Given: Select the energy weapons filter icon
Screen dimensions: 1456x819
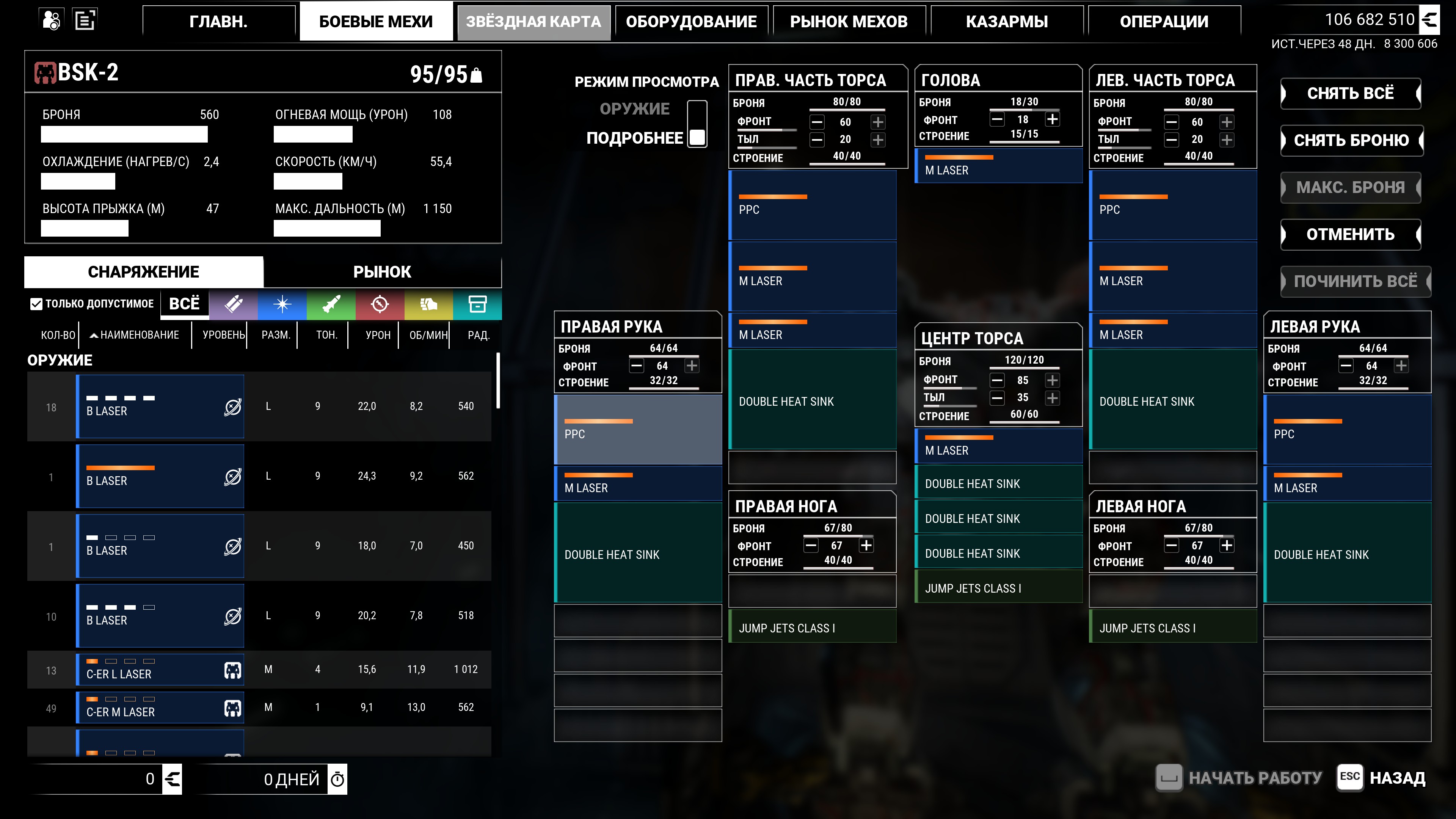Looking at the screenshot, I should (x=282, y=304).
